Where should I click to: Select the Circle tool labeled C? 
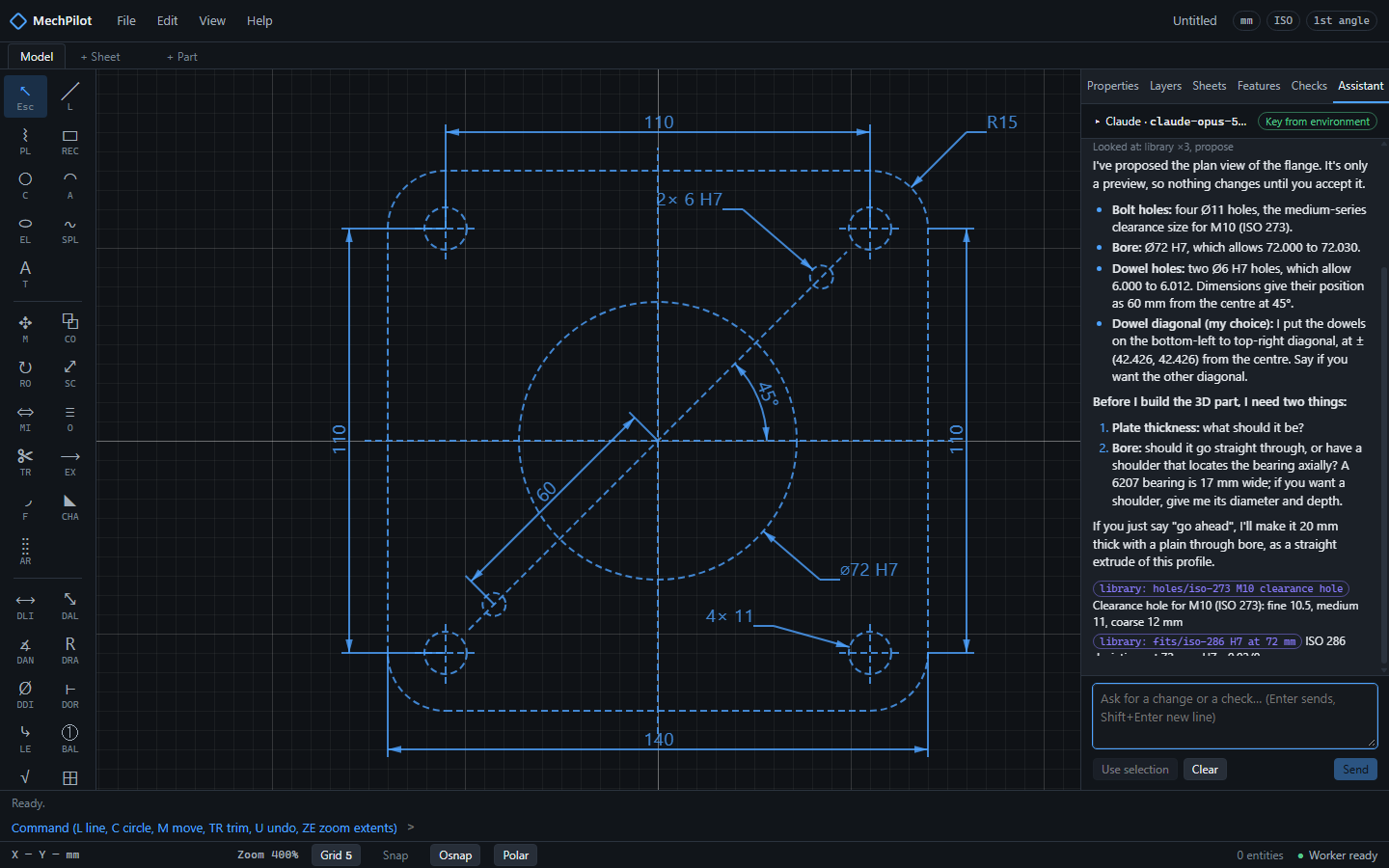[x=25, y=185]
